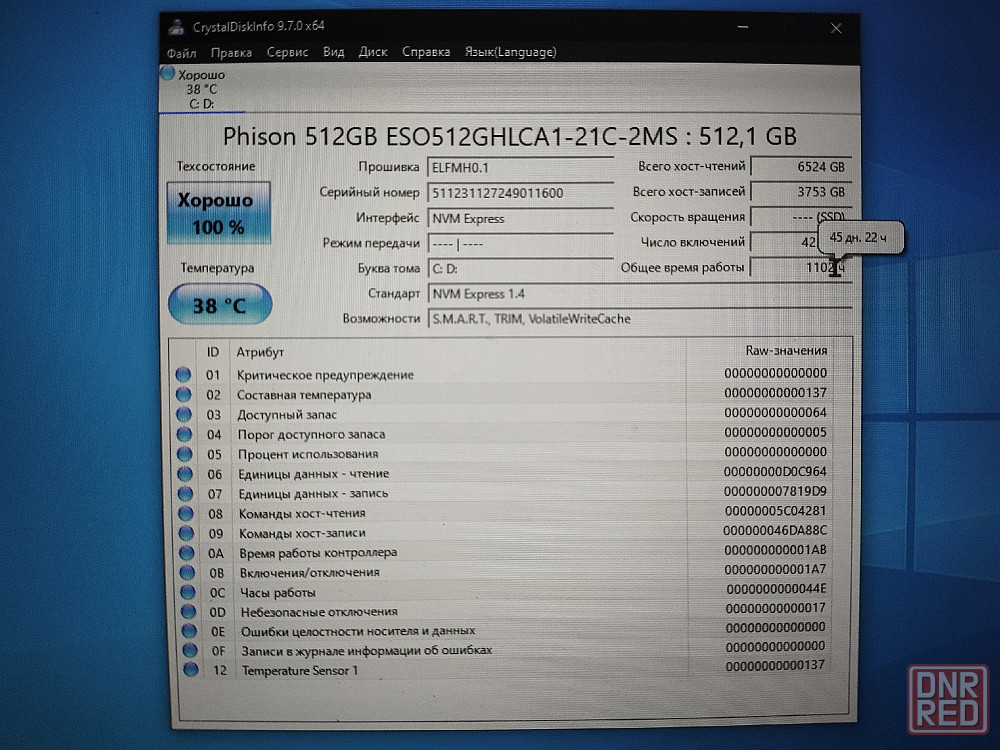Click the total host writes value 3753 GB

click(x=801, y=192)
